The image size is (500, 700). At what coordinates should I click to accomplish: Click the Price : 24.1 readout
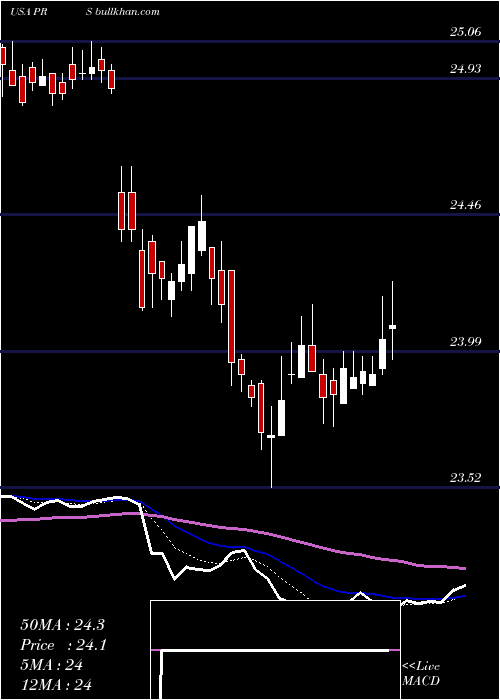[x=63, y=645]
